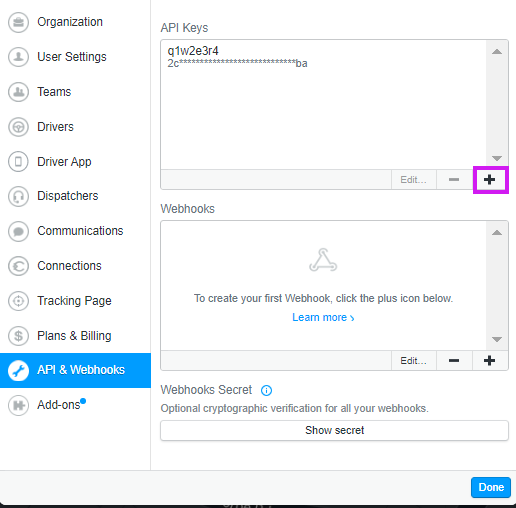Open Organization settings from sidebar icon
Viewport: 516px width, 508px height.
18,22
